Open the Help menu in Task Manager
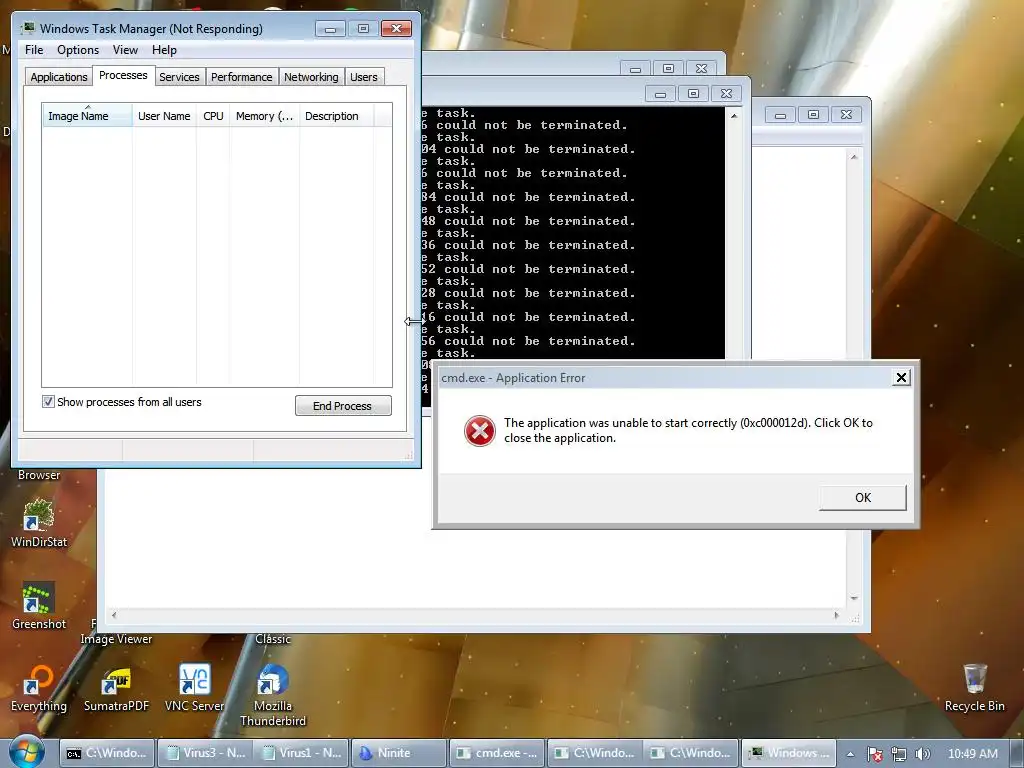The width and height of the screenshot is (1024, 768). coord(164,50)
